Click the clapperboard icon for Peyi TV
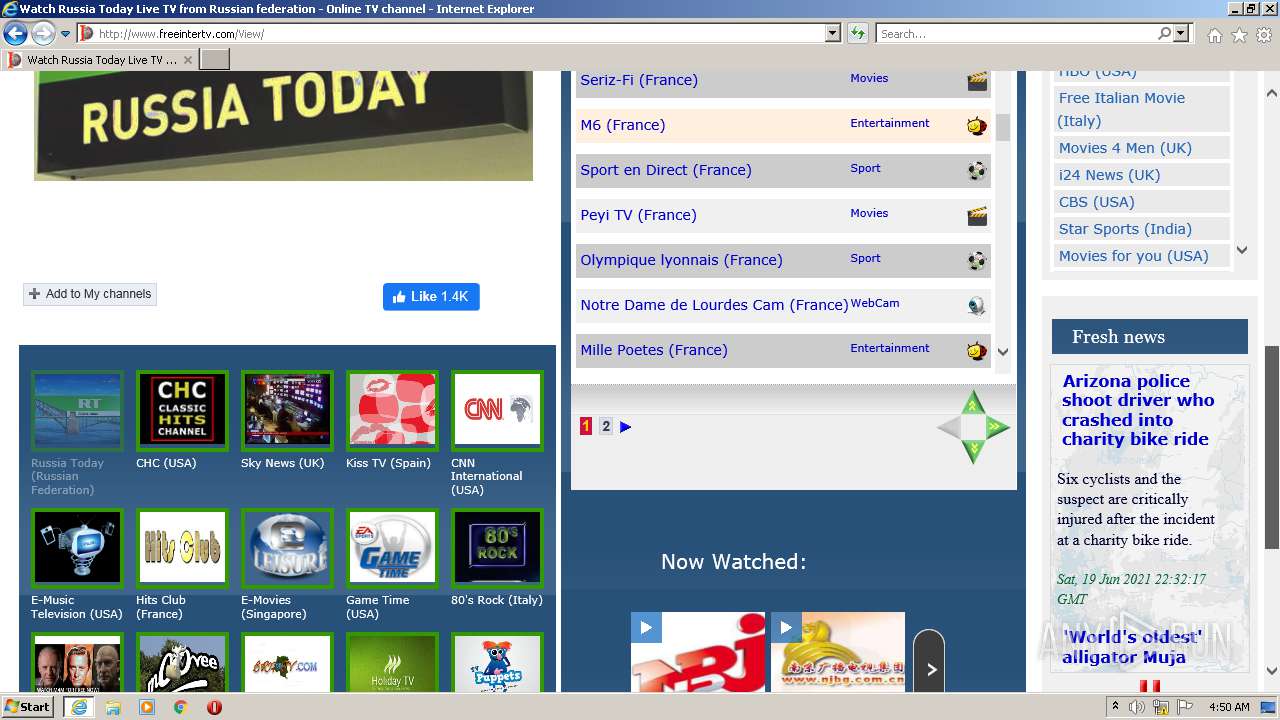1280x720 pixels. (x=977, y=216)
